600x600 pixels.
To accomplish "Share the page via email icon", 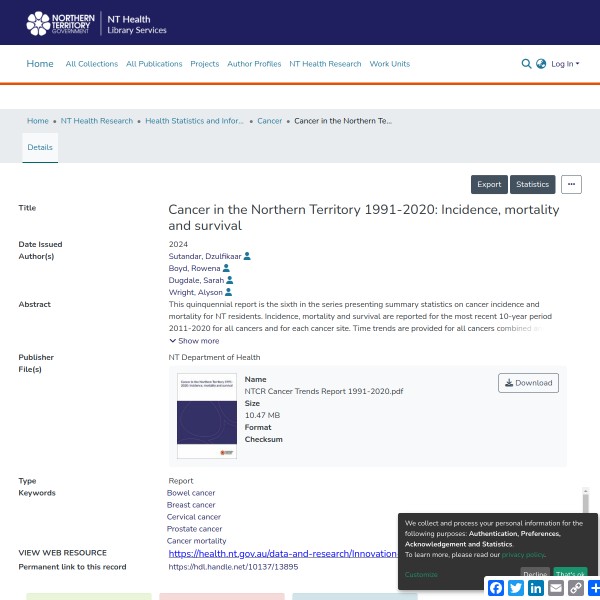I will coord(556,588).
